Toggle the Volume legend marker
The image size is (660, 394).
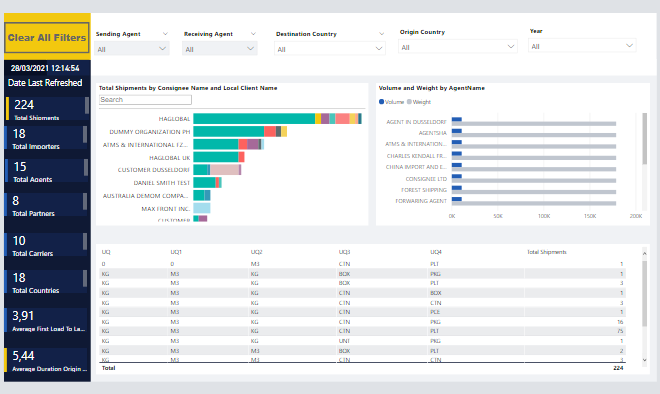[x=381, y=101]
